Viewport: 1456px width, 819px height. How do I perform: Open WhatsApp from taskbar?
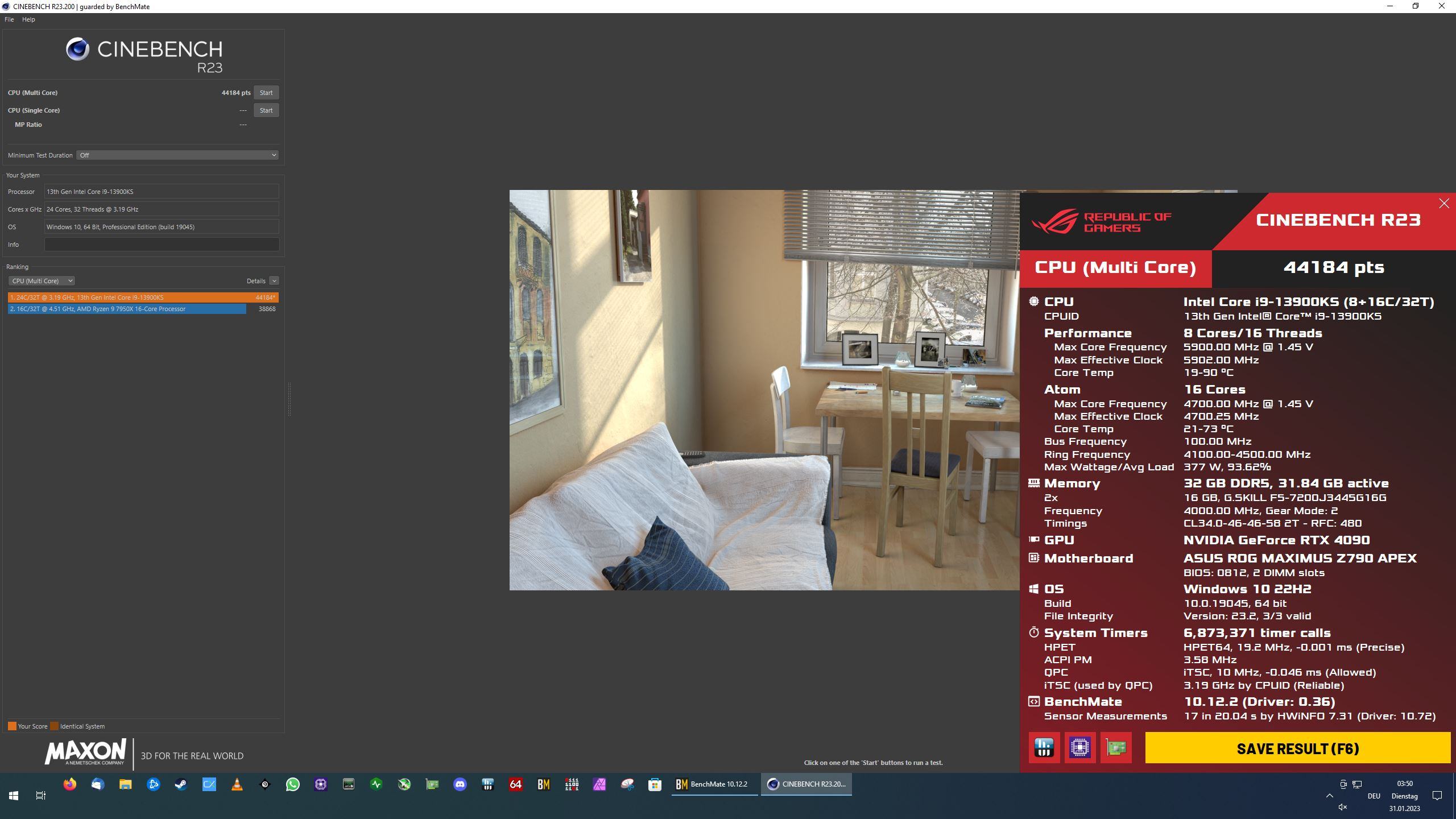(293, 785)
